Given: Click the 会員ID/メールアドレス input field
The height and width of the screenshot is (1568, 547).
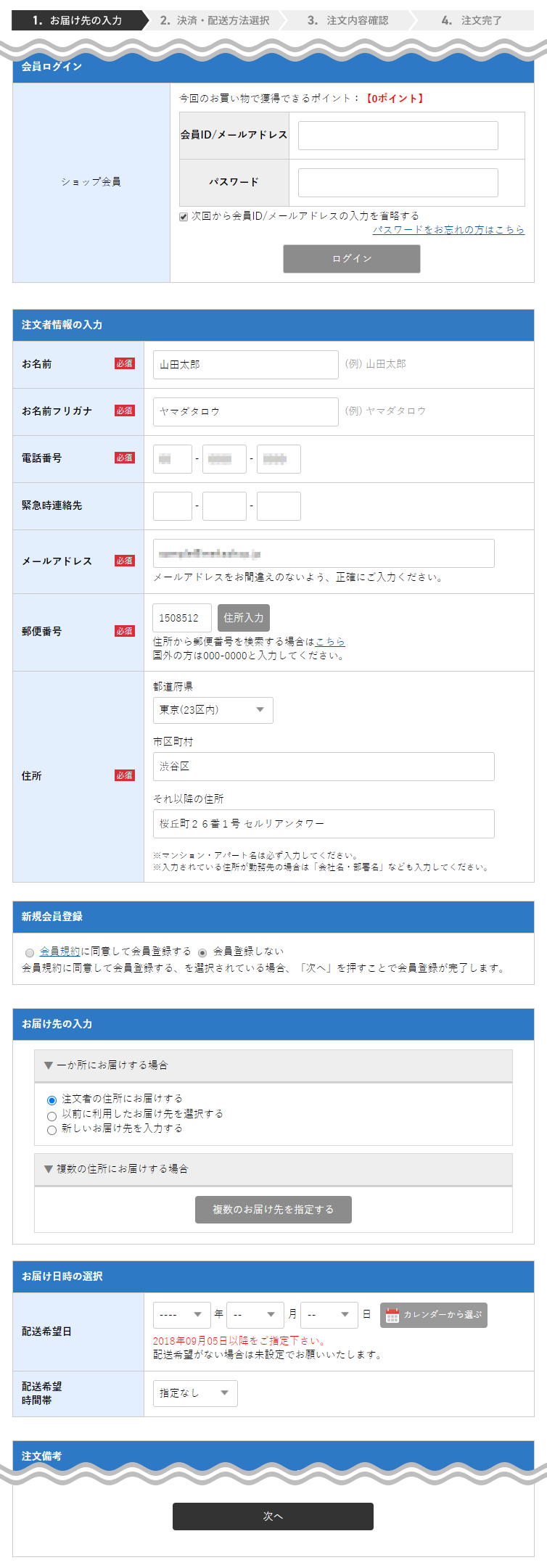Looking at the screenshot, I should point(398,136).
